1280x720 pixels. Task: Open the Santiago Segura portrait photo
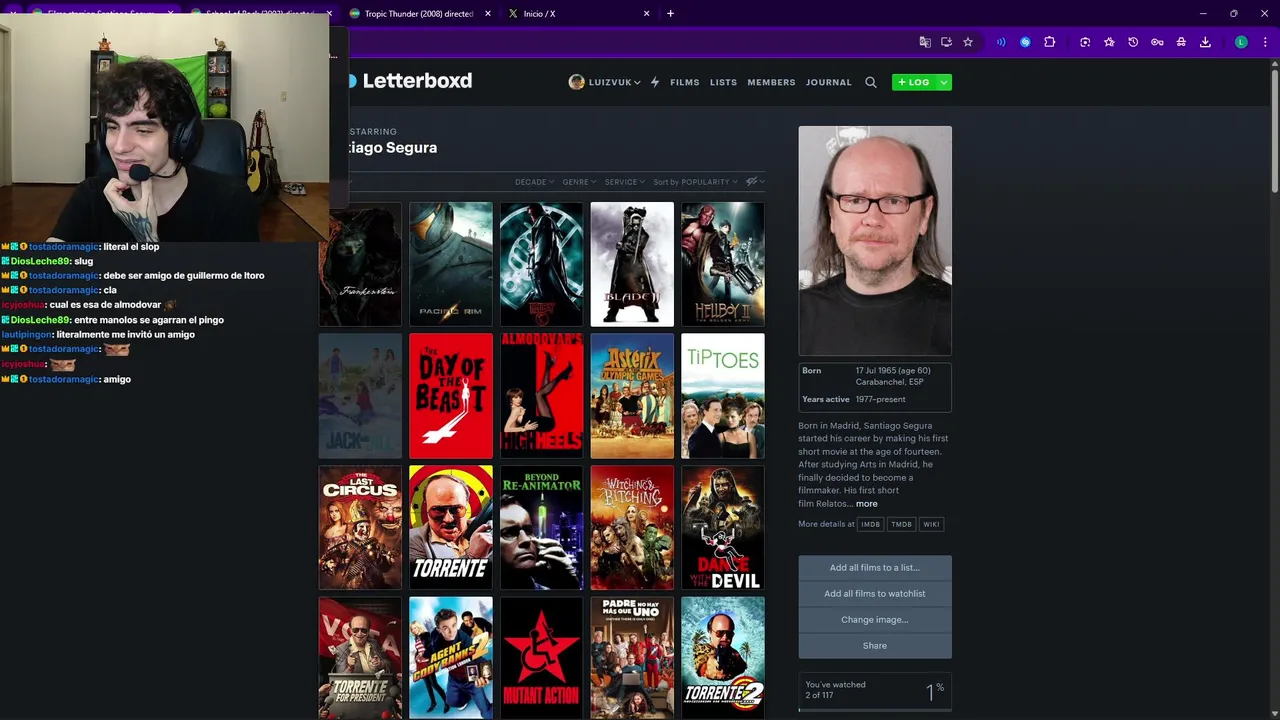click(x=875, y=240)
